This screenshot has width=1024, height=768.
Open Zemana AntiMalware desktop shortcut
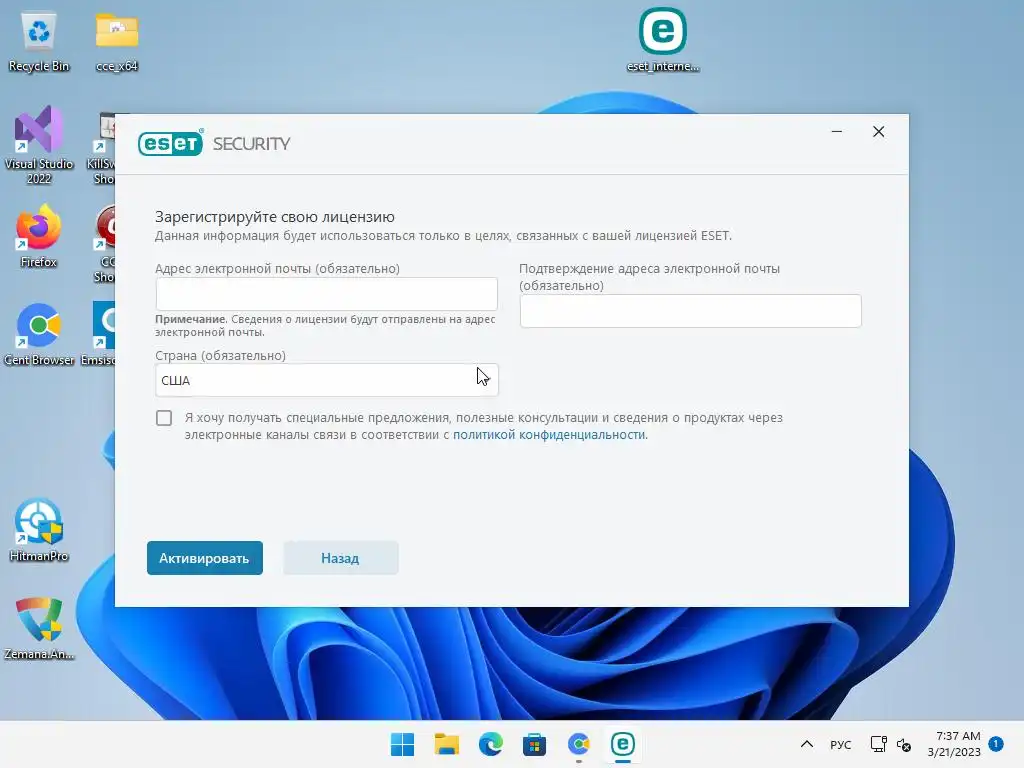coord(39,628)
